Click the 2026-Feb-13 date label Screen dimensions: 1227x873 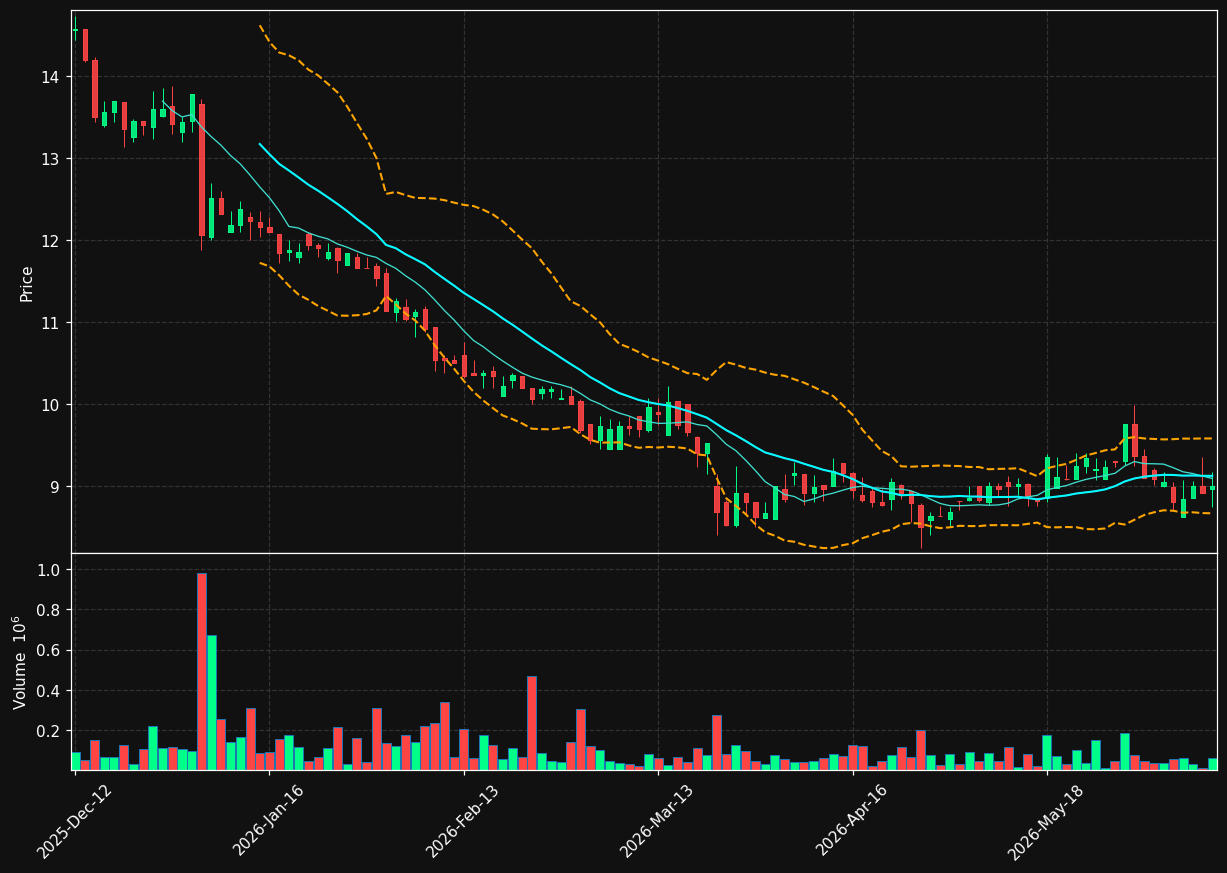point(463,821)
